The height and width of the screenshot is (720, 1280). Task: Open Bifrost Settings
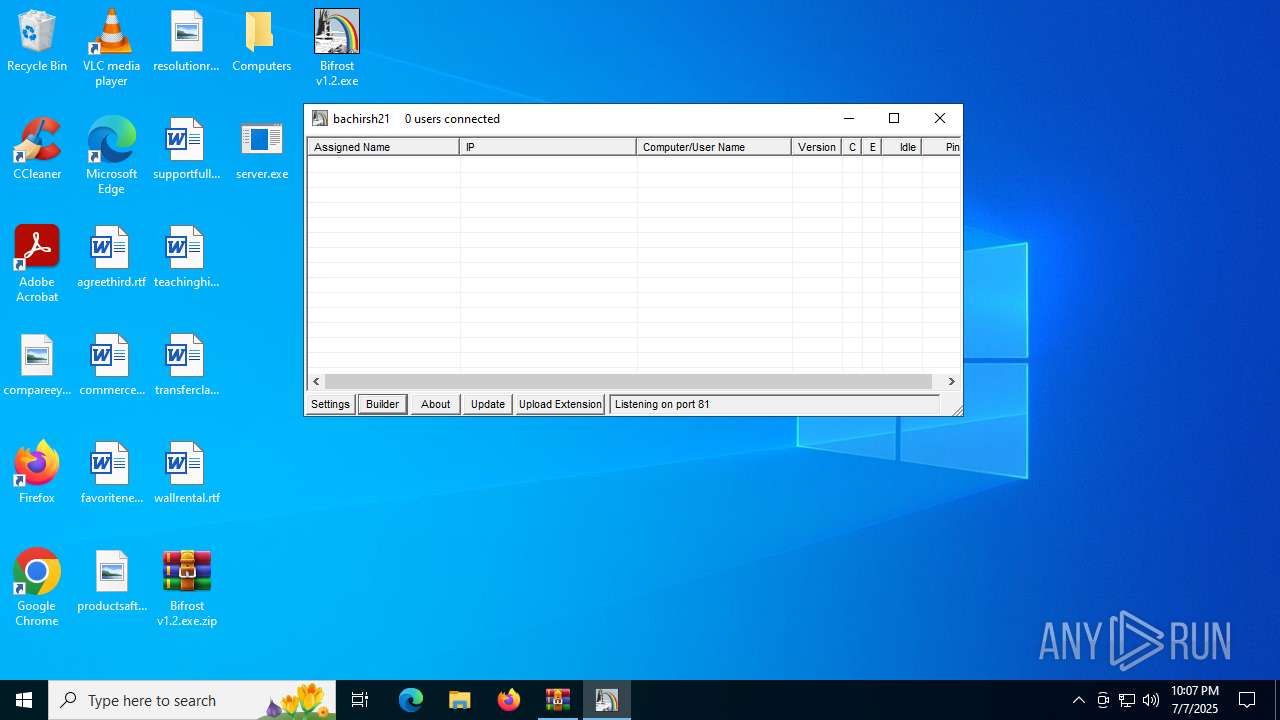point(330,404)
